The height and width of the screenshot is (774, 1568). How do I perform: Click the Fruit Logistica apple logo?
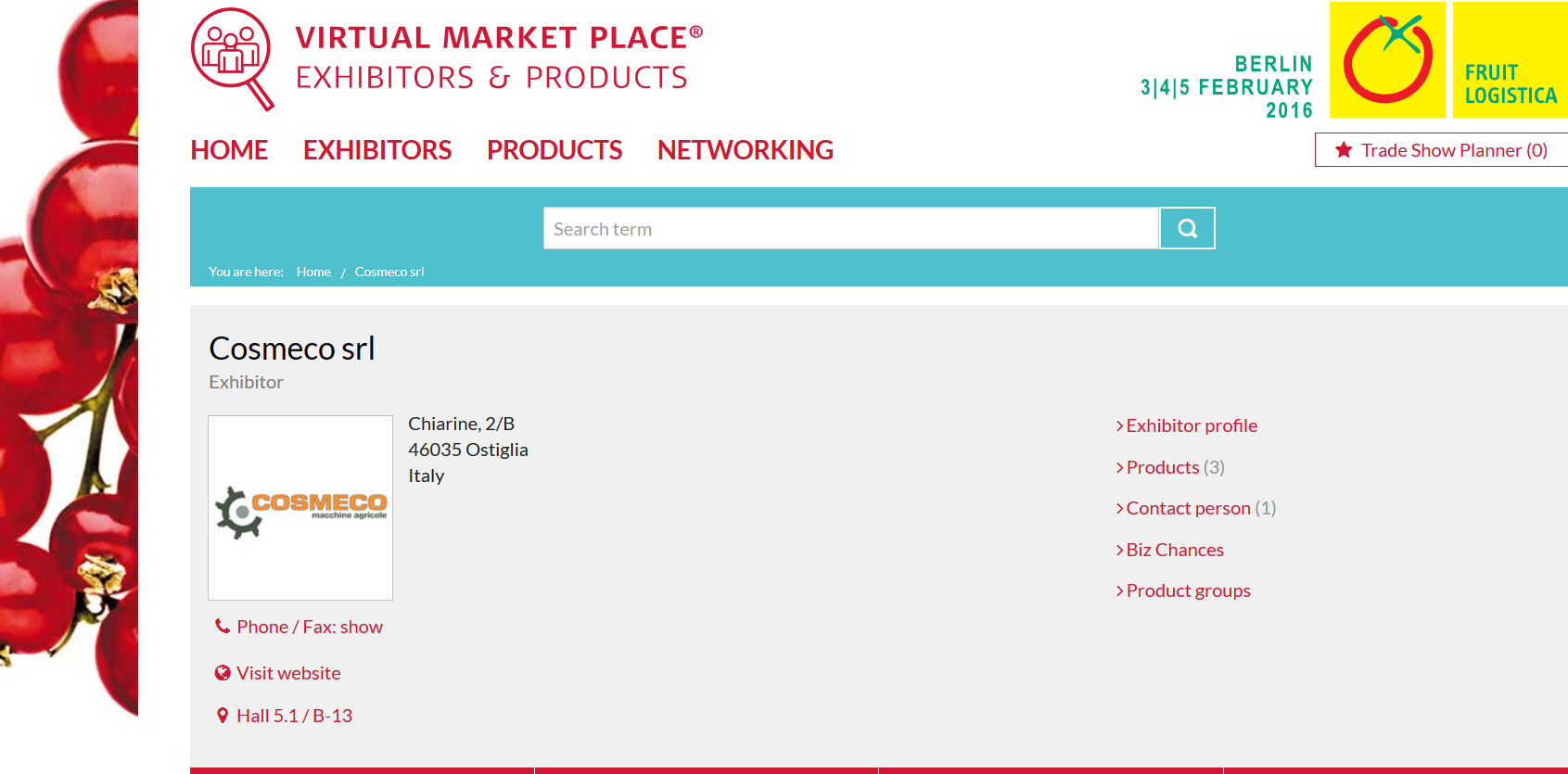pyautogui.click(x=1387, y=59)
